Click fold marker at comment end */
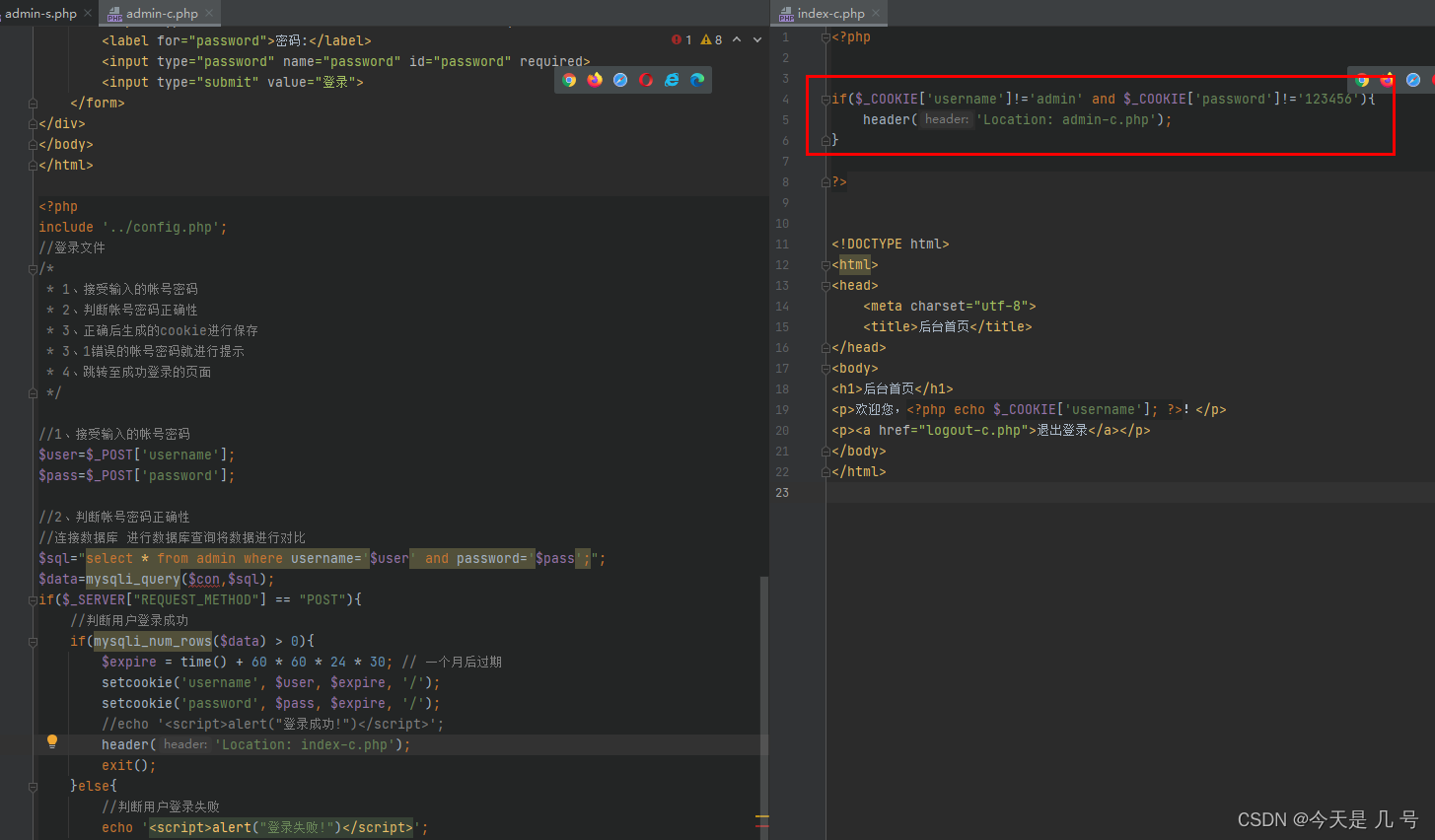The image size is (1435, 840). coord(33,393)
